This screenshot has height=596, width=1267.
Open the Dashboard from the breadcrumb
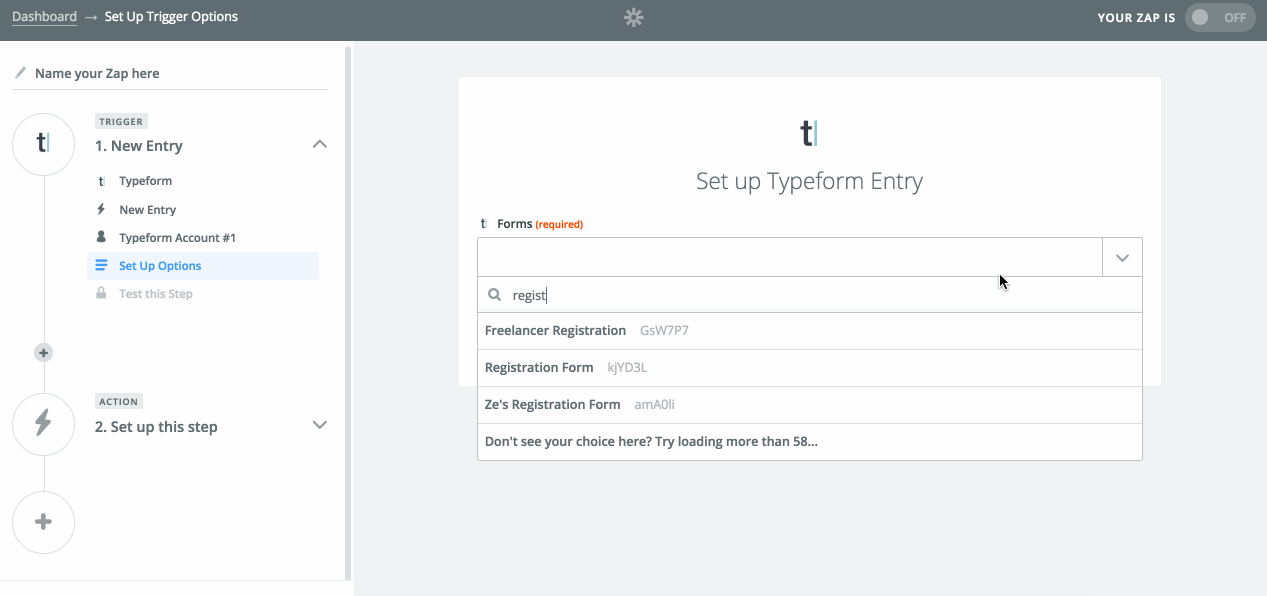point(44,16)
